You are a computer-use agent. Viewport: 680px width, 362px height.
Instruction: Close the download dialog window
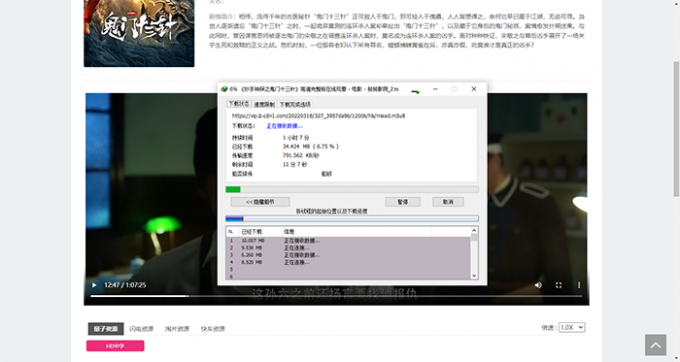(x=474, y=89)
